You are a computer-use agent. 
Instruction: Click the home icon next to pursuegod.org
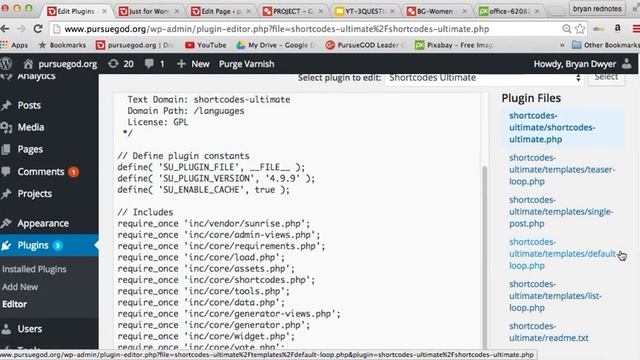(28, 64)
